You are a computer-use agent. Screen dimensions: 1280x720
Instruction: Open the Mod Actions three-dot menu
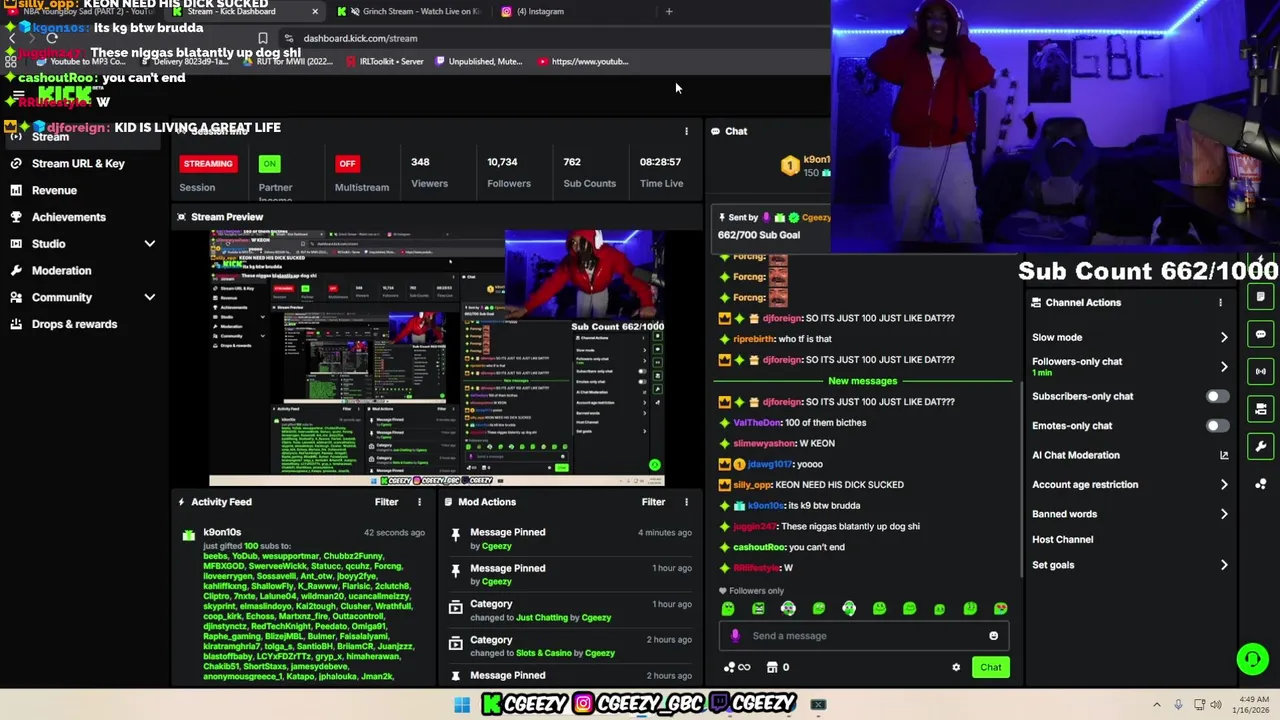686,502
